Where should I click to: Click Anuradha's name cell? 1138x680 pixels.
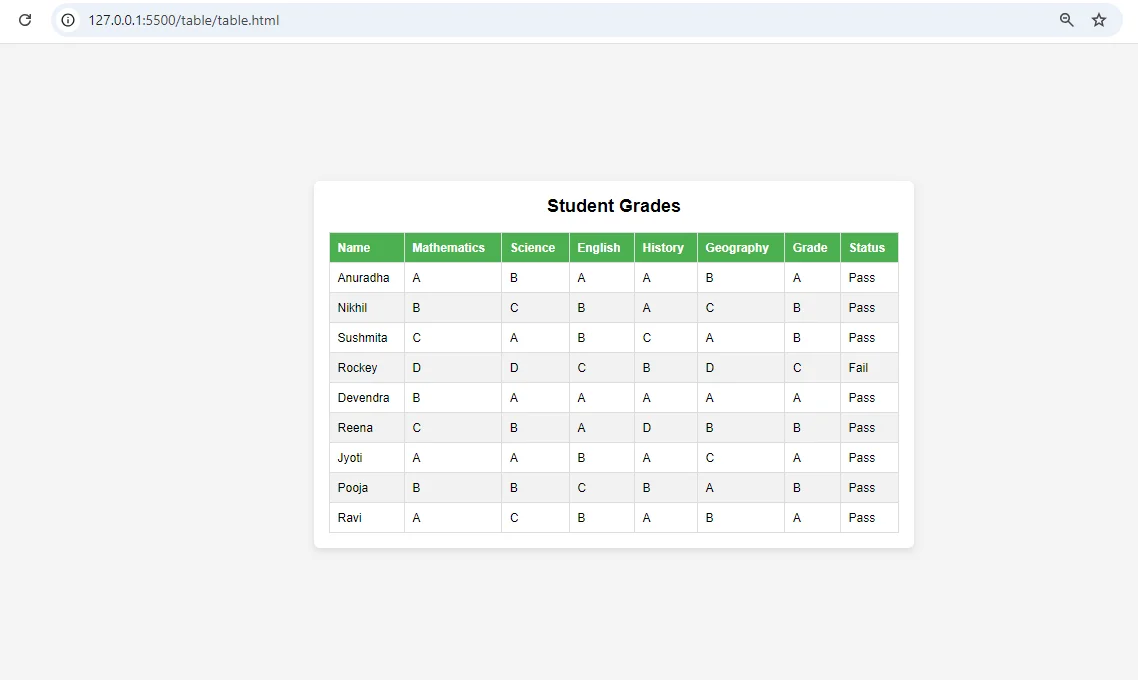click(x=363, y=277)
